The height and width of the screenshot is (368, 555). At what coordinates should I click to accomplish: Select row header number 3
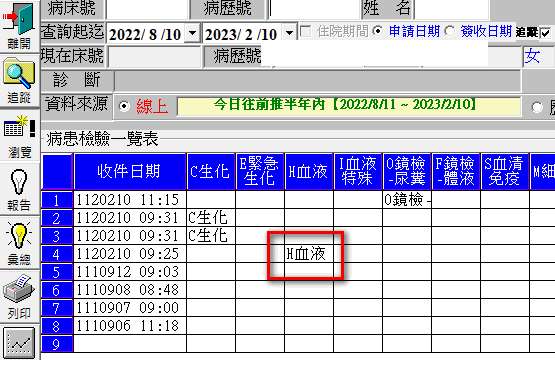tap(57, 236)
